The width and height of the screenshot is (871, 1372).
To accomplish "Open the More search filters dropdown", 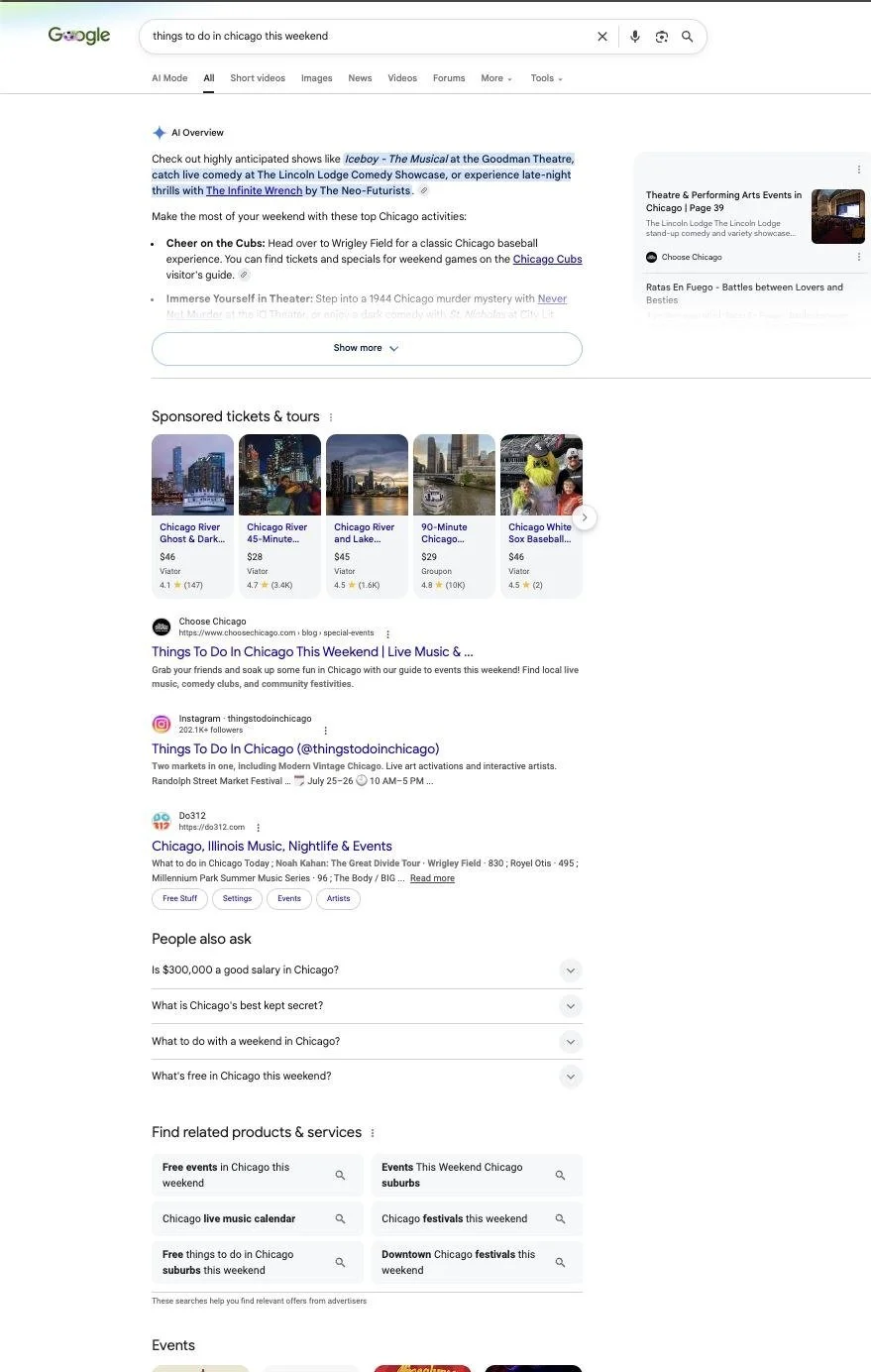I will tap(496, 78).
